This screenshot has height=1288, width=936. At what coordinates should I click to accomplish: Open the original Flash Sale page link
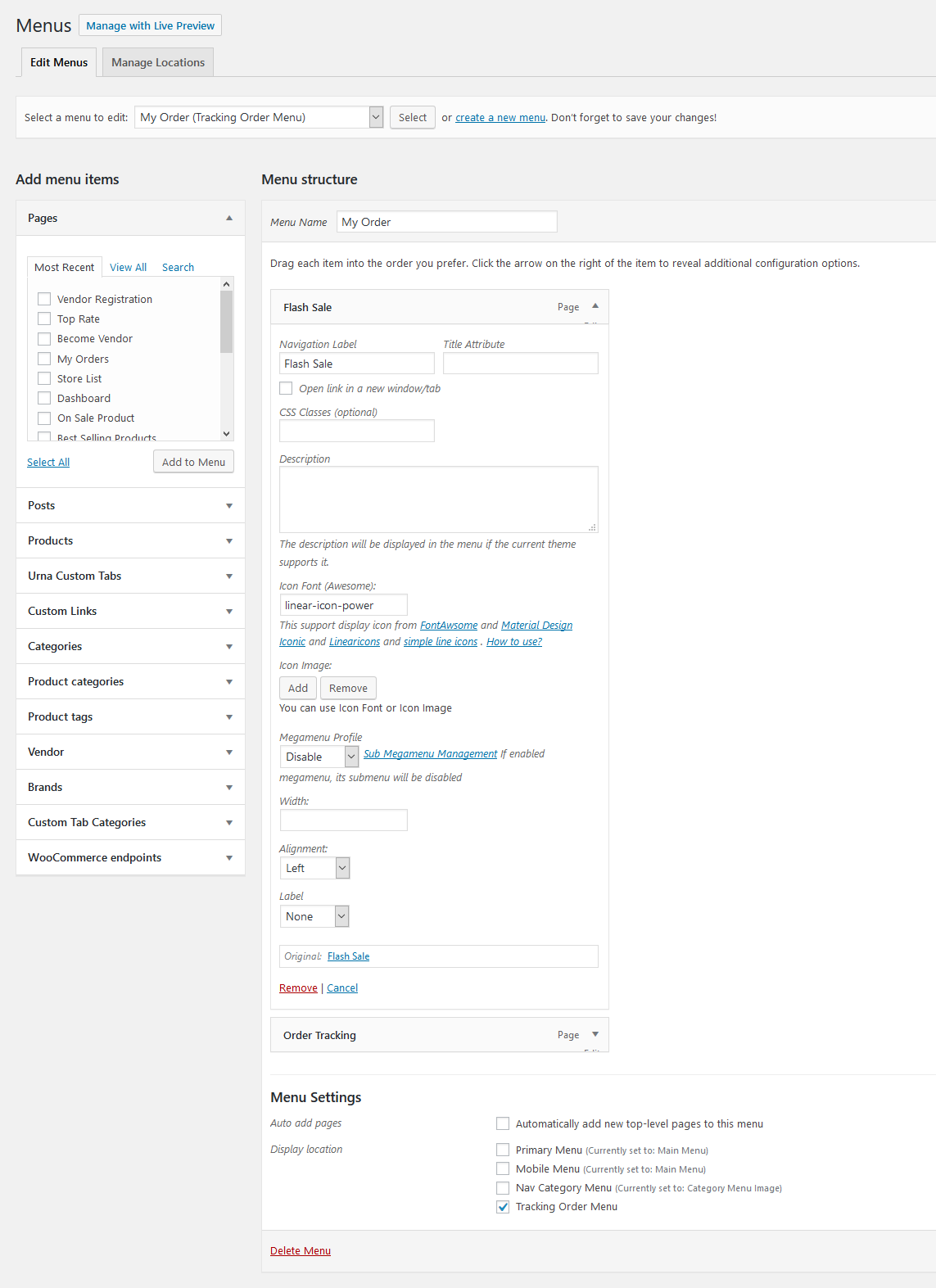point(349,956)
